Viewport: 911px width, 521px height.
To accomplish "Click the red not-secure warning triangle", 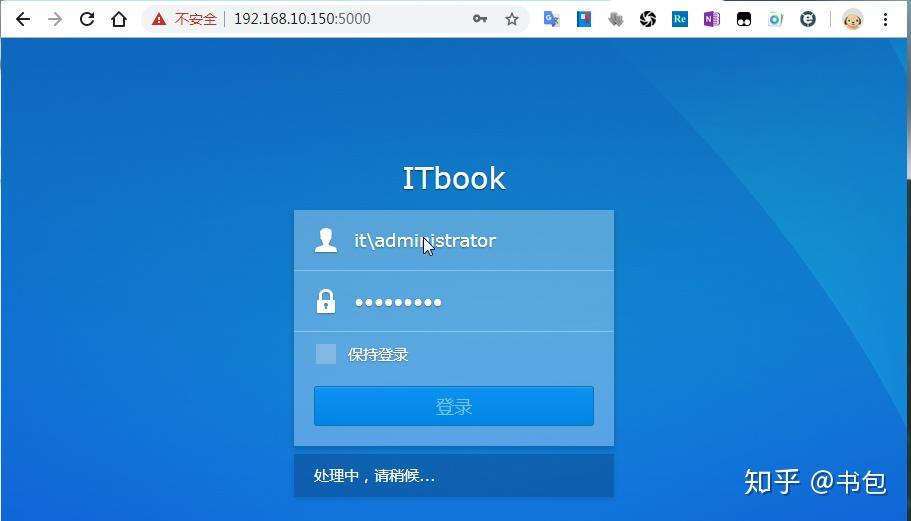I will [x=159, y=19].
